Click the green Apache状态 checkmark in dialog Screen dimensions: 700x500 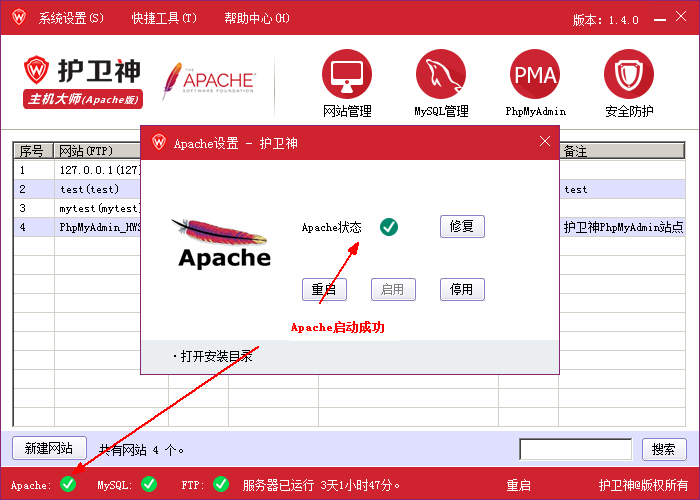[389, 227]
